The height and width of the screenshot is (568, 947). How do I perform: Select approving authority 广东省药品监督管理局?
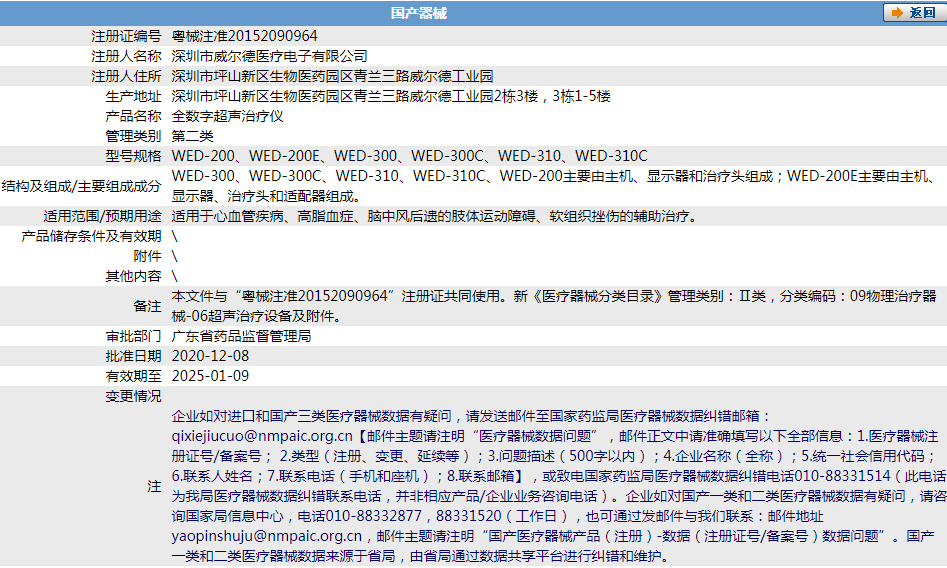(241, 336)
